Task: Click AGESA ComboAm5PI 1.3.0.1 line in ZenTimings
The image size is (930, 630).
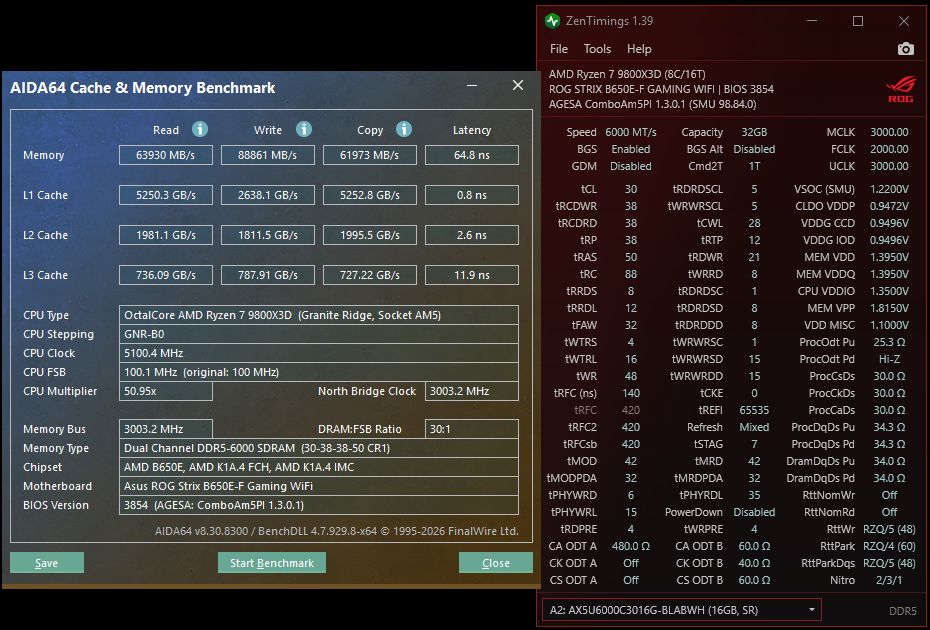Action: 652,104
